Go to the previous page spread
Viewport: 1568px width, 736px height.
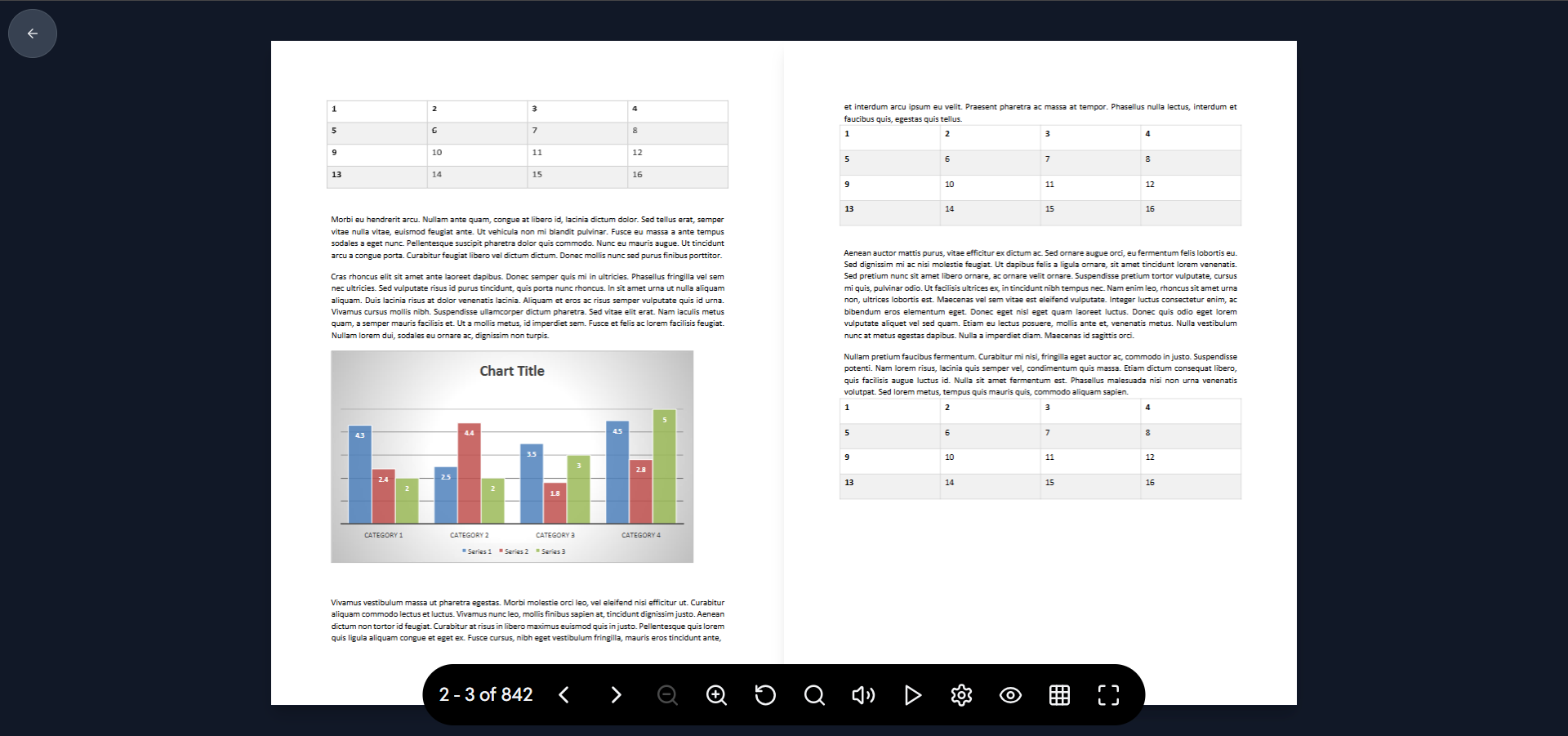[564, 695]
